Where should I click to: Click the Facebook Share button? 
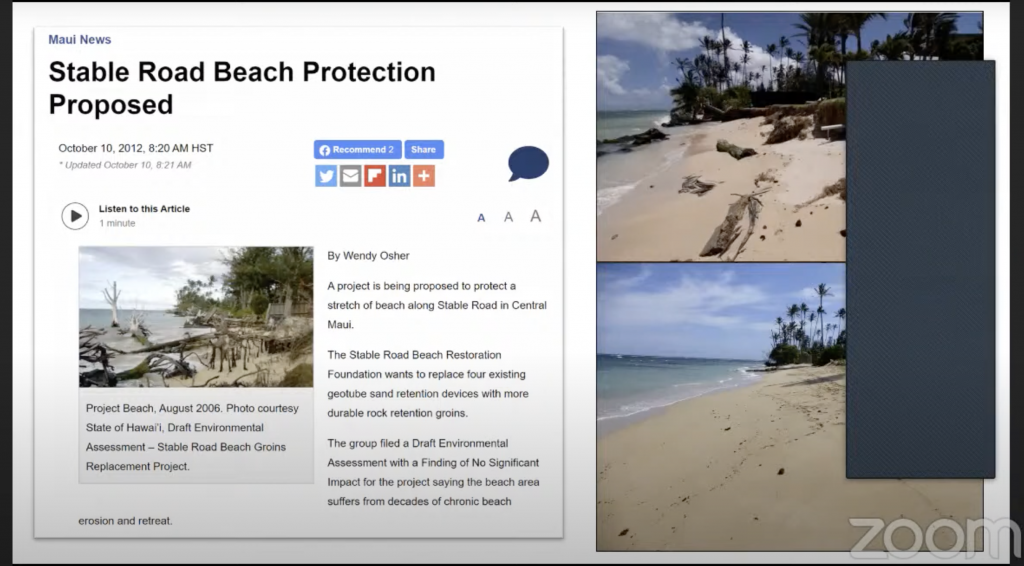pyautogui.click(x=424, y=149)
